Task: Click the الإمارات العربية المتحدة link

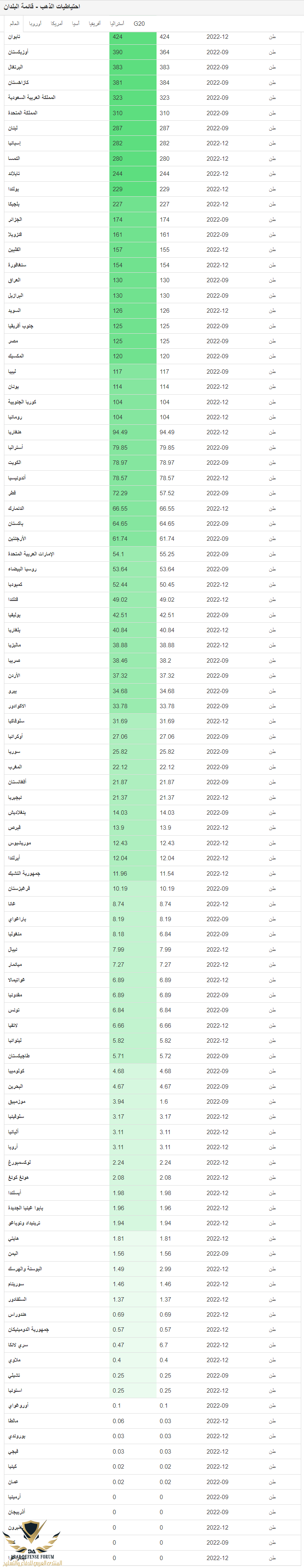Action: pos(31,554)
